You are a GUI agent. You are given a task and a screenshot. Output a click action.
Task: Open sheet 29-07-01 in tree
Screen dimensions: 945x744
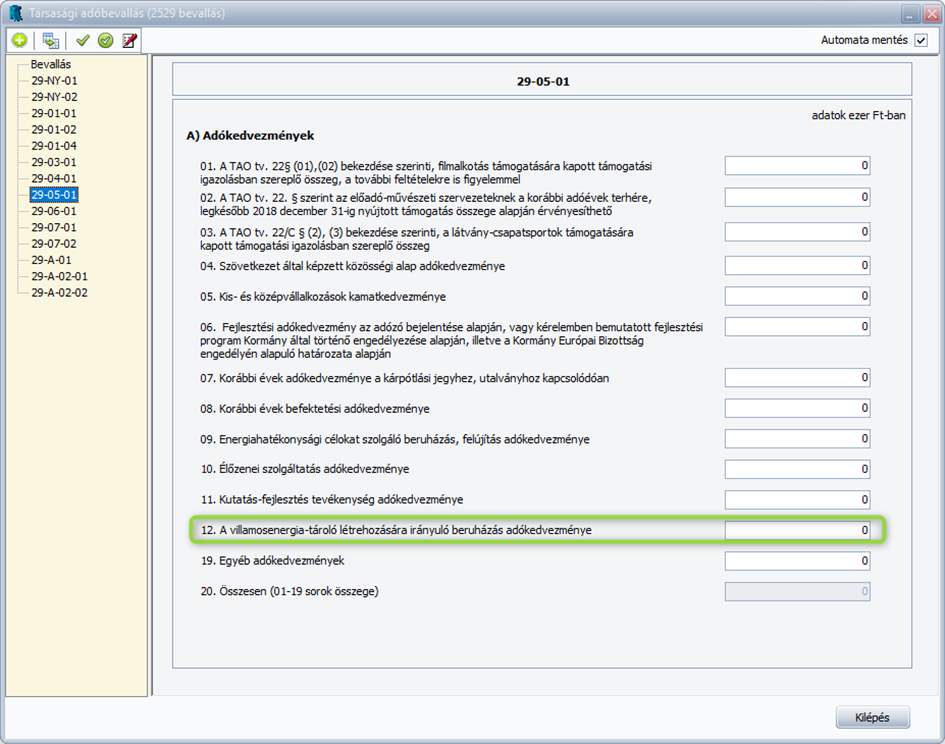click(54, 227)
